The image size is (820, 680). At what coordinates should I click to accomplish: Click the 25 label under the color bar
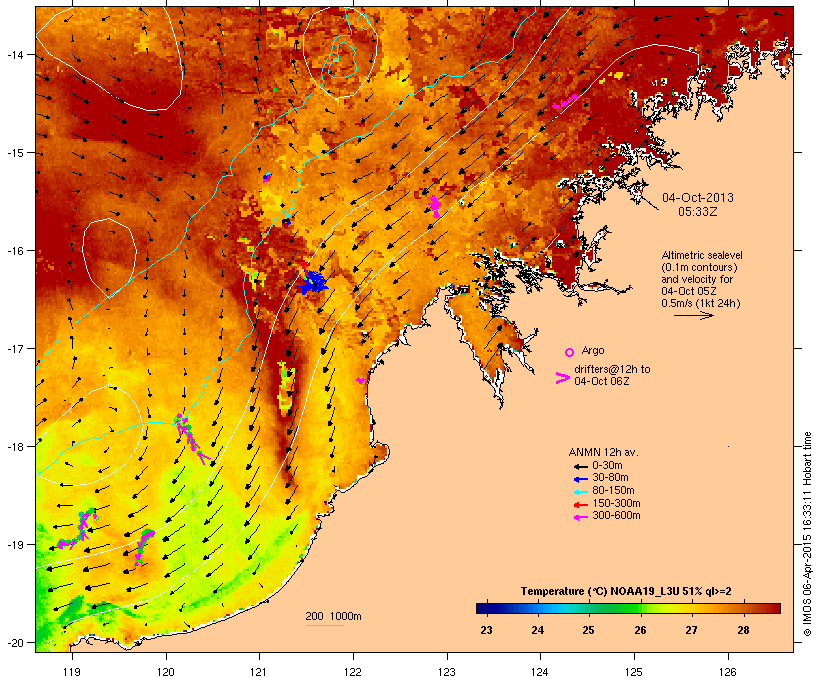[x=588, y=630]
